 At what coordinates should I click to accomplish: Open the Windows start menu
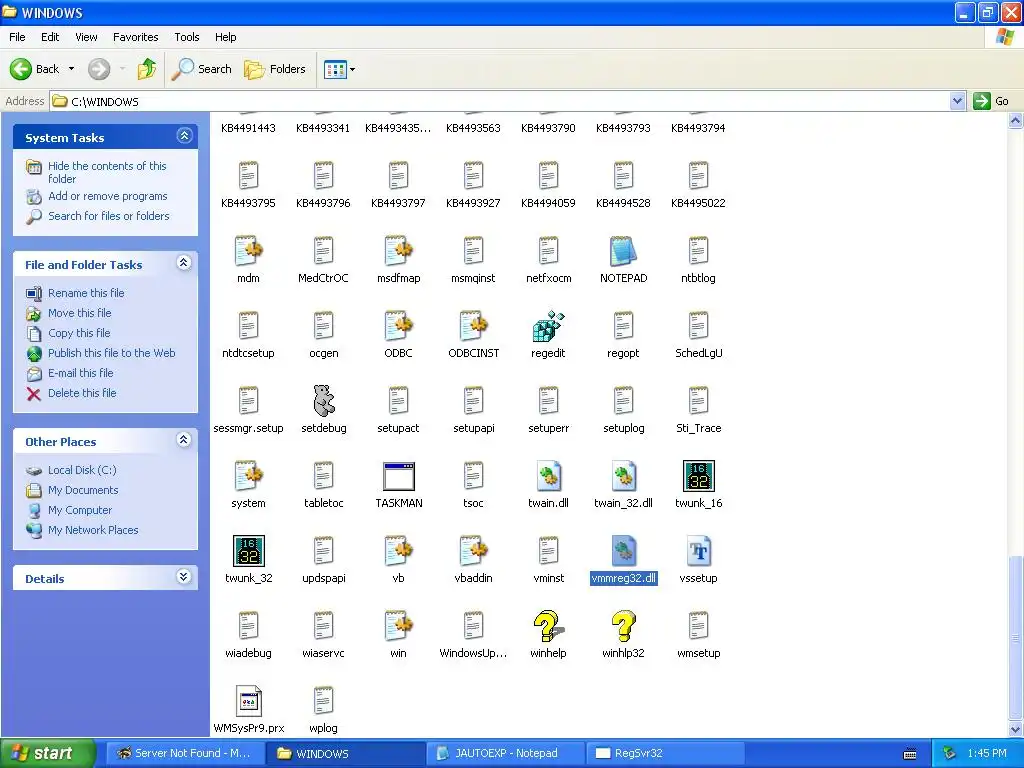[x=47, y=753]
